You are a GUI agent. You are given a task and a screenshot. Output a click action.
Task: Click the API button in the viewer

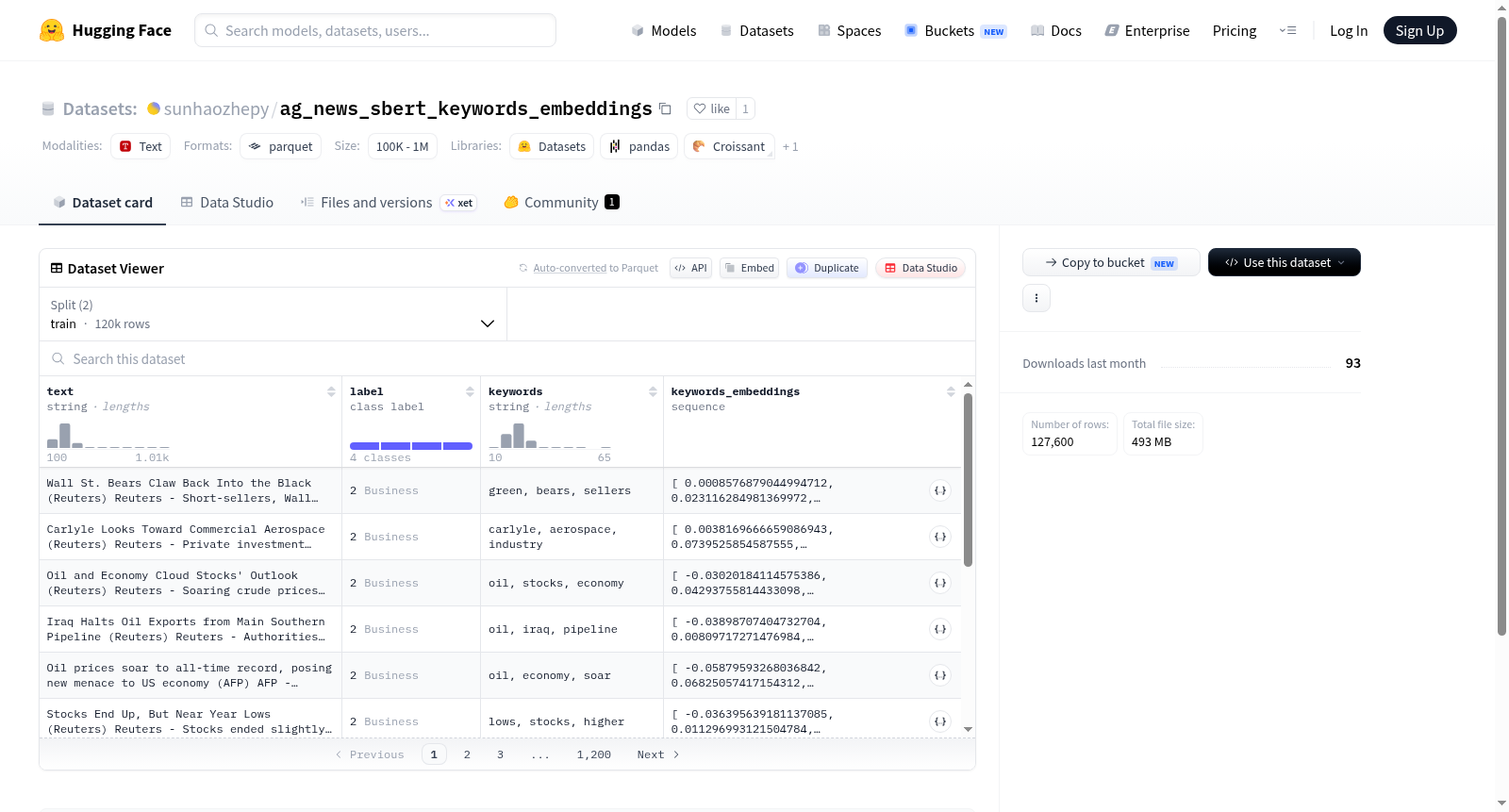pyautogui.click(x=690, y=268)
